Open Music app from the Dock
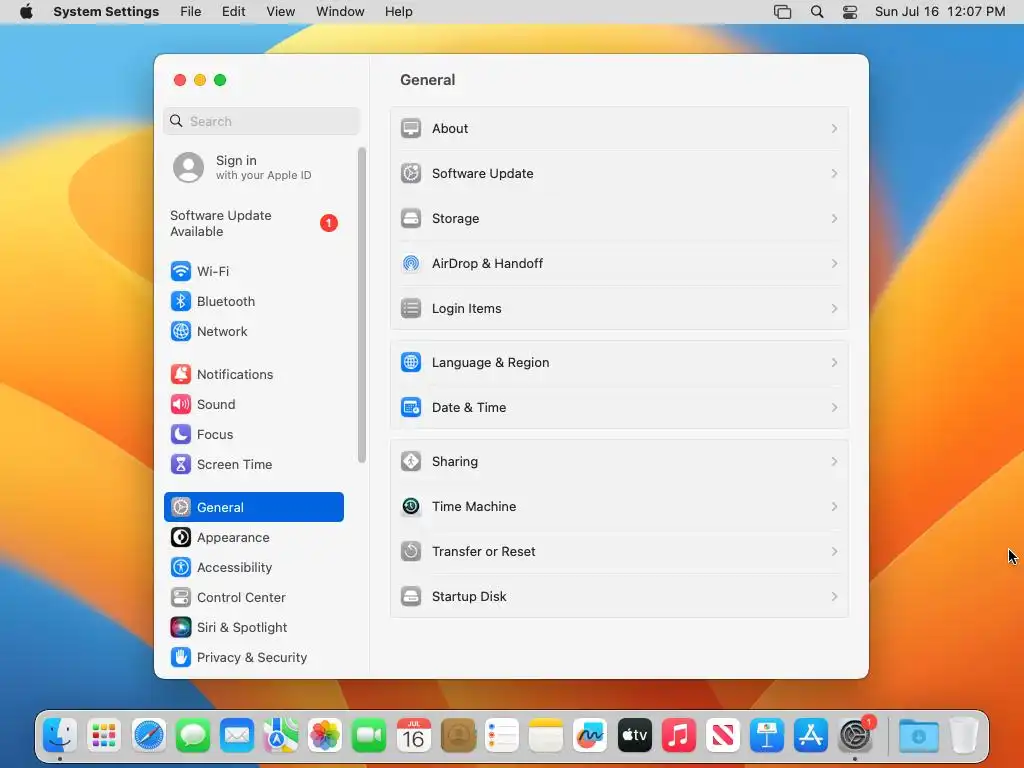 [679, 736]
